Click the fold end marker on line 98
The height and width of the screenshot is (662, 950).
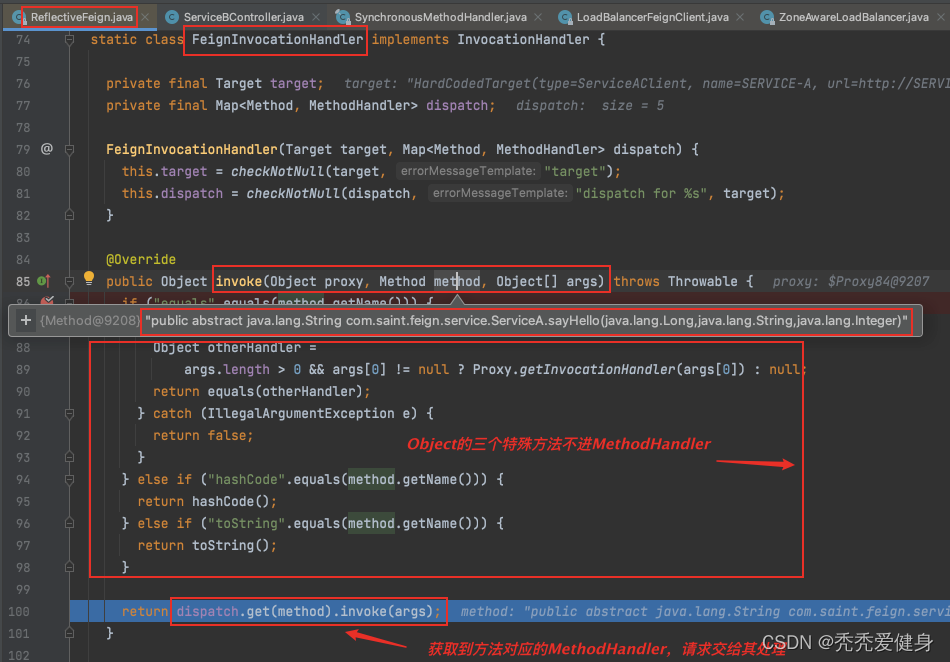(x=70, y=568)
